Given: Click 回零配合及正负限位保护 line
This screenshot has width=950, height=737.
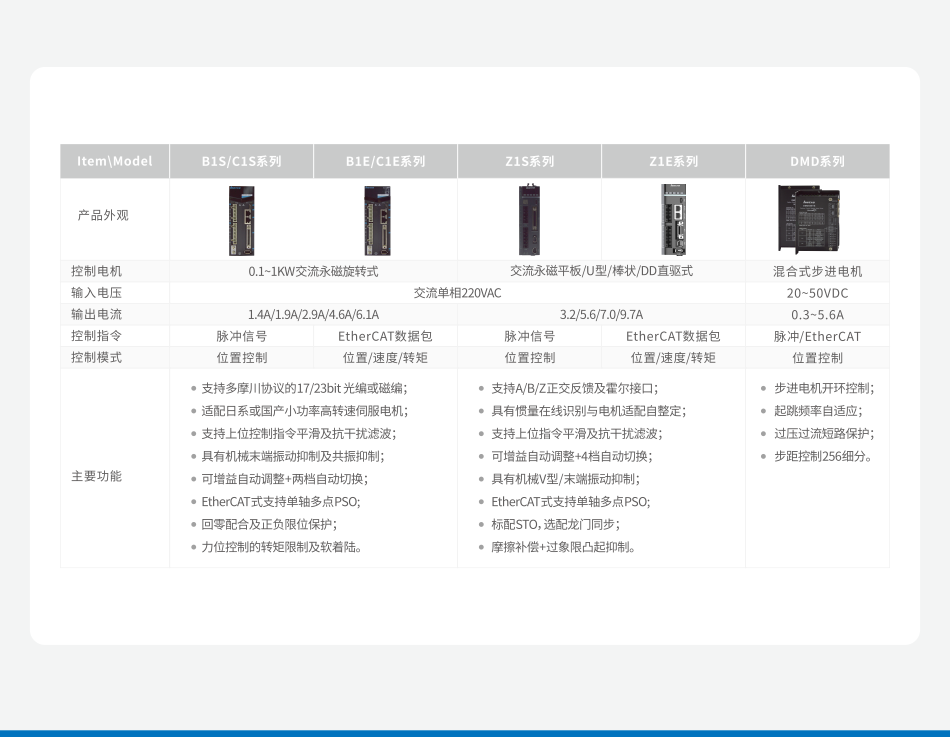Looking at the screenshot, I should [x=270, y=525].
